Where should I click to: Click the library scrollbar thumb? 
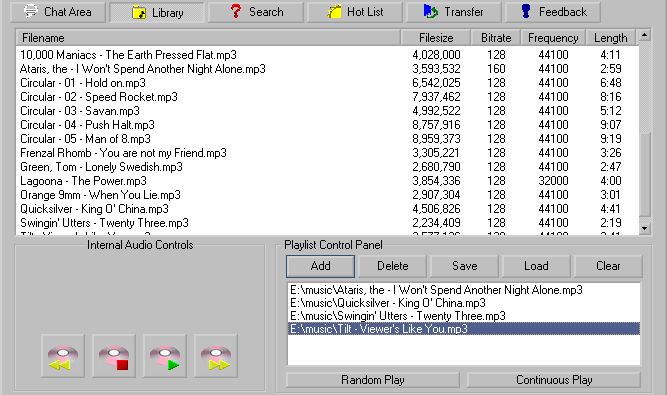pos(644,174)
